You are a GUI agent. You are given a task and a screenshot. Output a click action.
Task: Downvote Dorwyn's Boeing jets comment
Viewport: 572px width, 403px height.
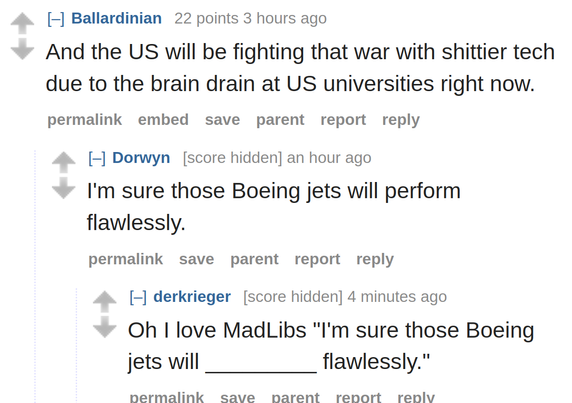click(x=63, y=188)
